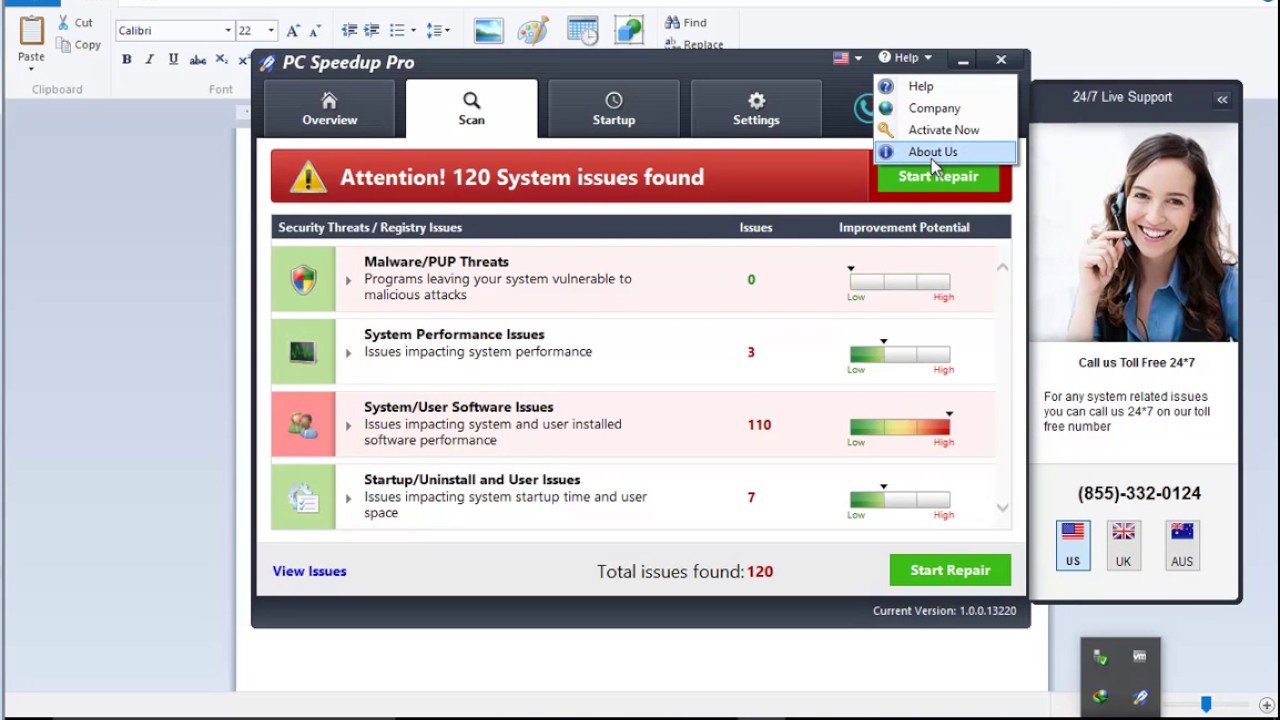The image size is (1280, 720).
Task: Click Shrink font icon in WordPad
Action: click(x=313, y=31)
